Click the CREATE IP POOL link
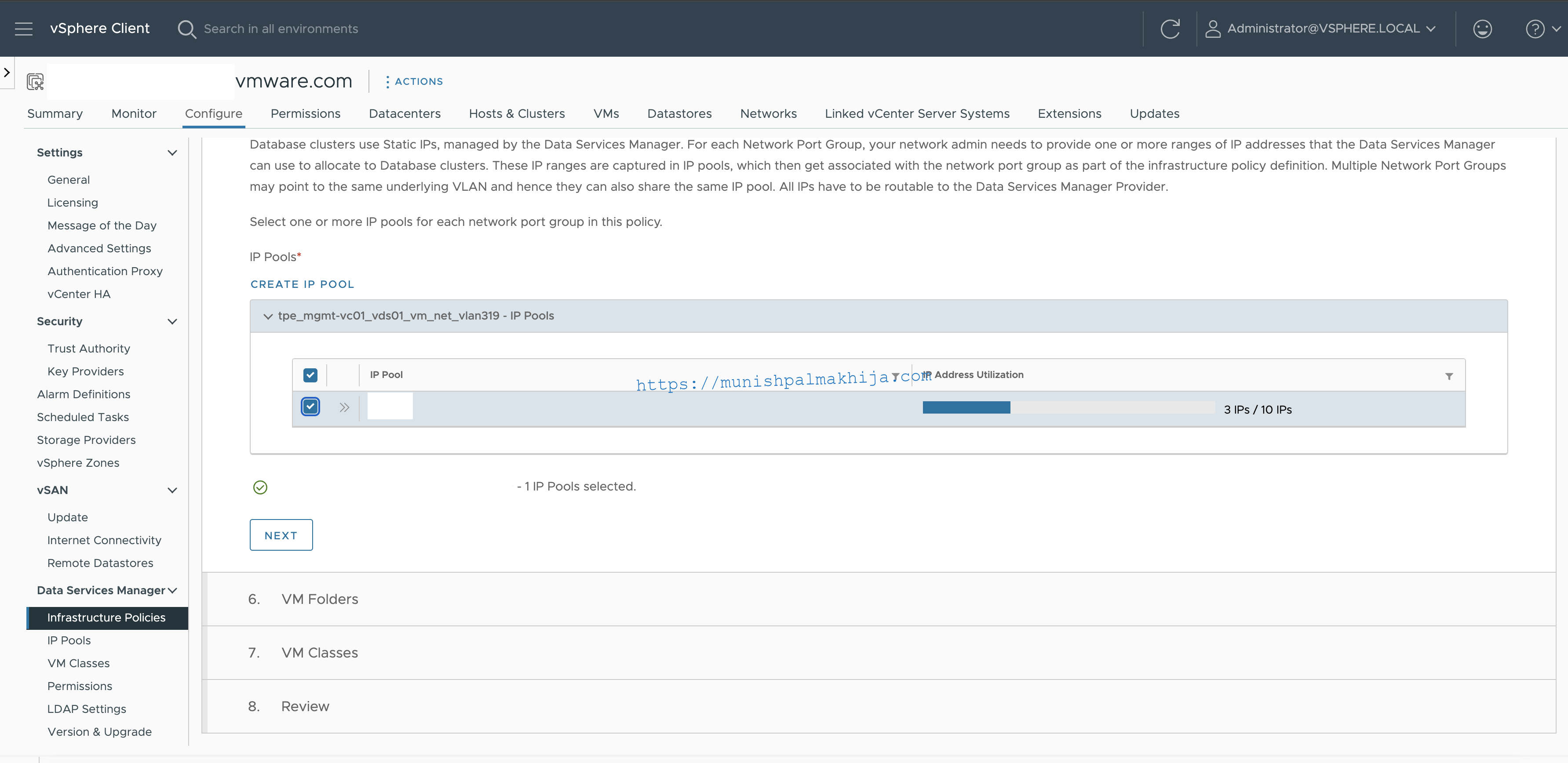 [x=303, y=284]
